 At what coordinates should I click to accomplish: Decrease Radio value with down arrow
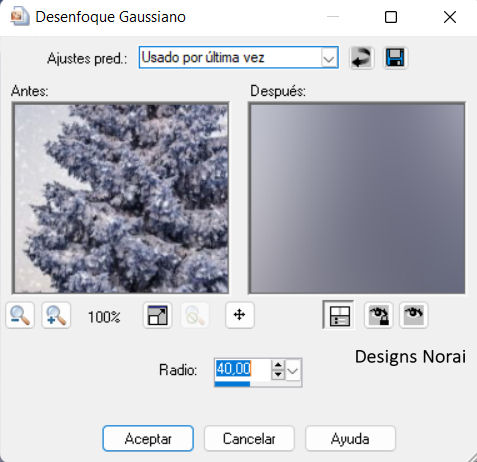(x=278, y=375)
